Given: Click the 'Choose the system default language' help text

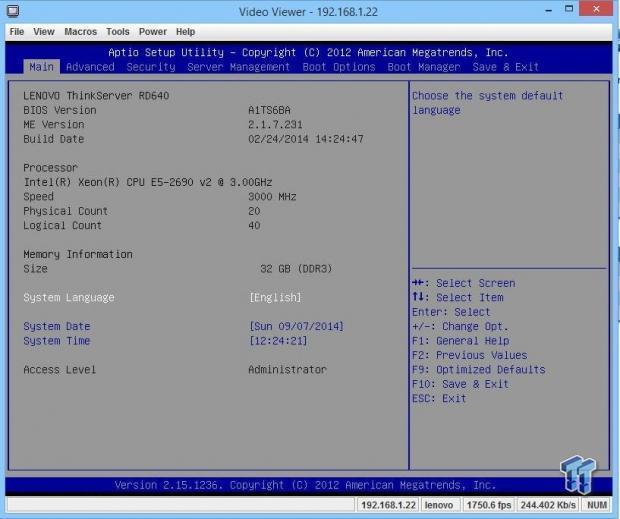Looking at the screenshot, I should point(488,103).
